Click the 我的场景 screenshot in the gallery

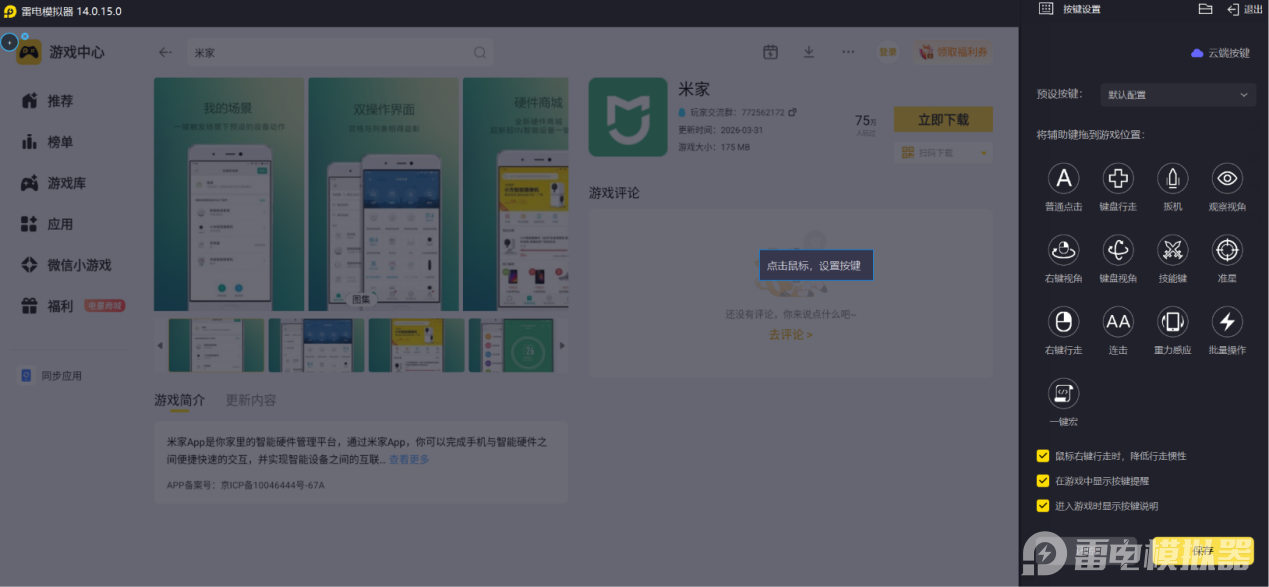tap(229, 194)
